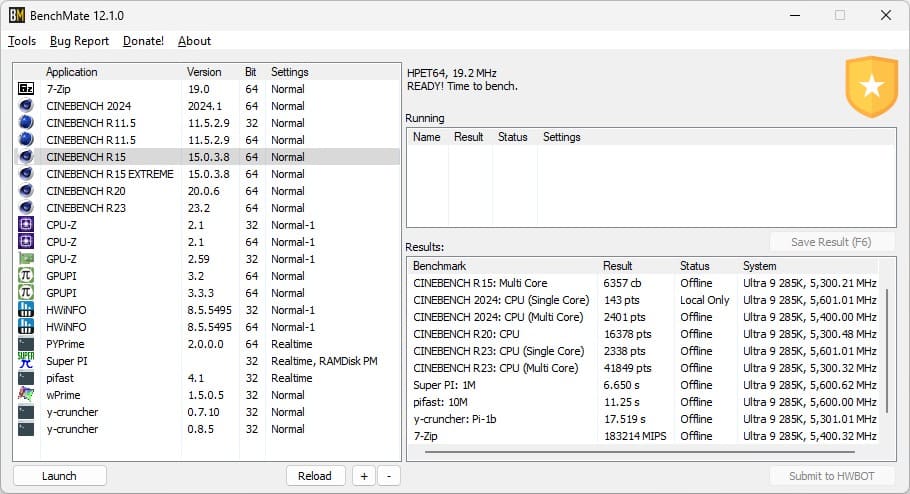Click the CINEBENCH R15 EXTREME icon
The height and width of the screenshot is (494, 910).
click(26, 174)
